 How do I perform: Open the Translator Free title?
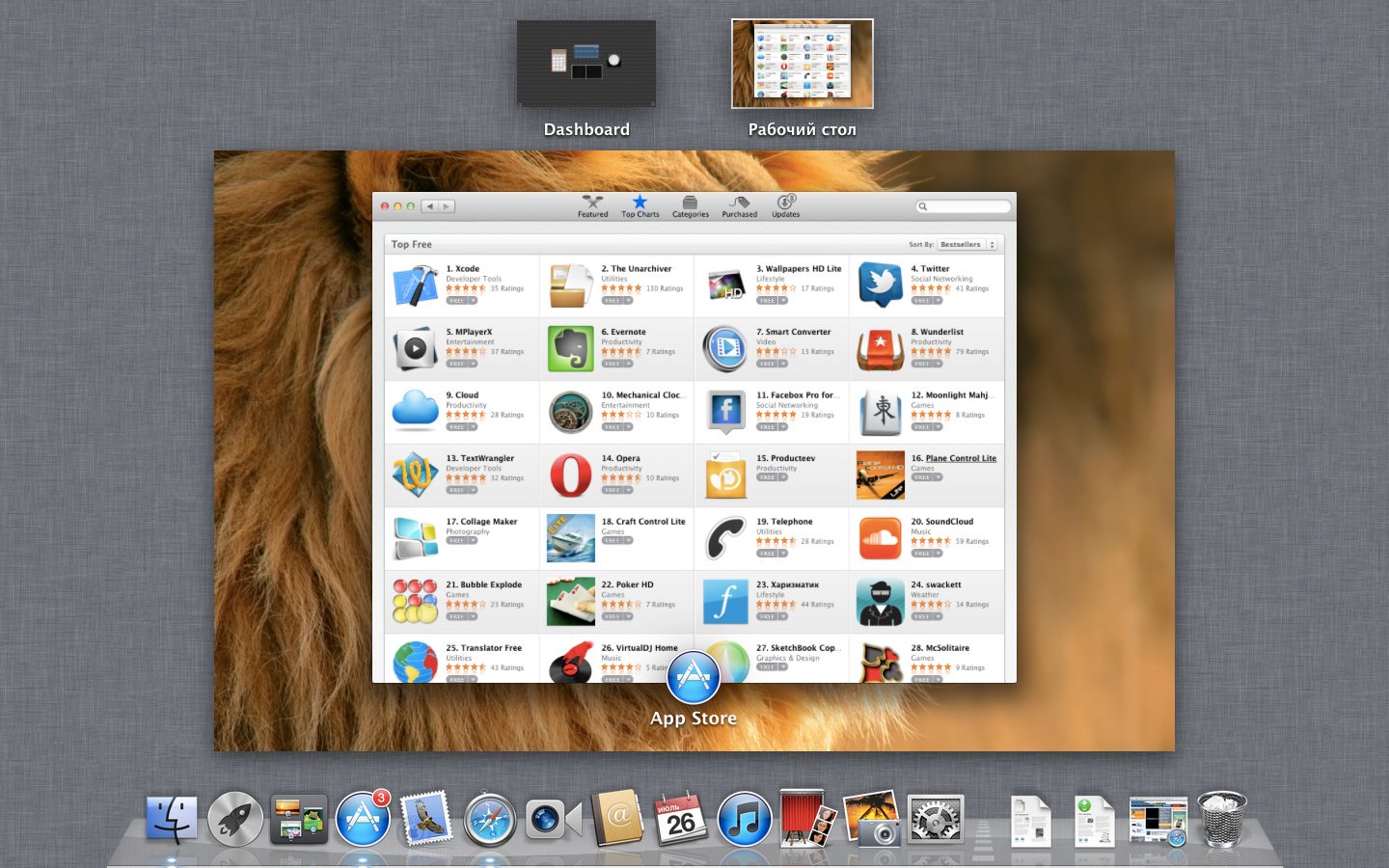coord(484,648)
